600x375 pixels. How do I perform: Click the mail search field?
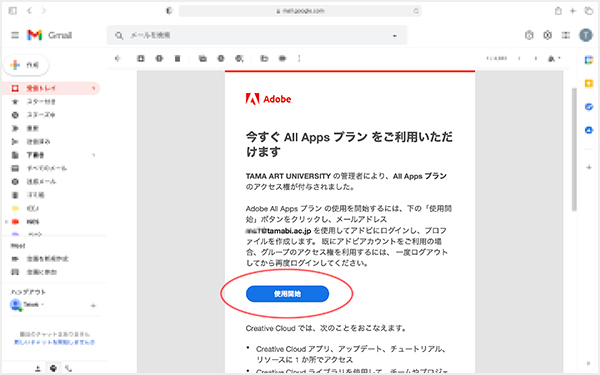[256, 36]
